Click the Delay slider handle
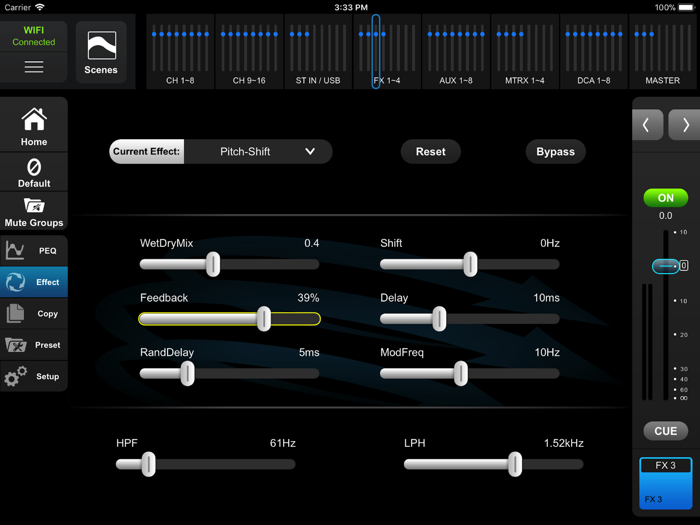The image size is (700, 525). (439, 319)
